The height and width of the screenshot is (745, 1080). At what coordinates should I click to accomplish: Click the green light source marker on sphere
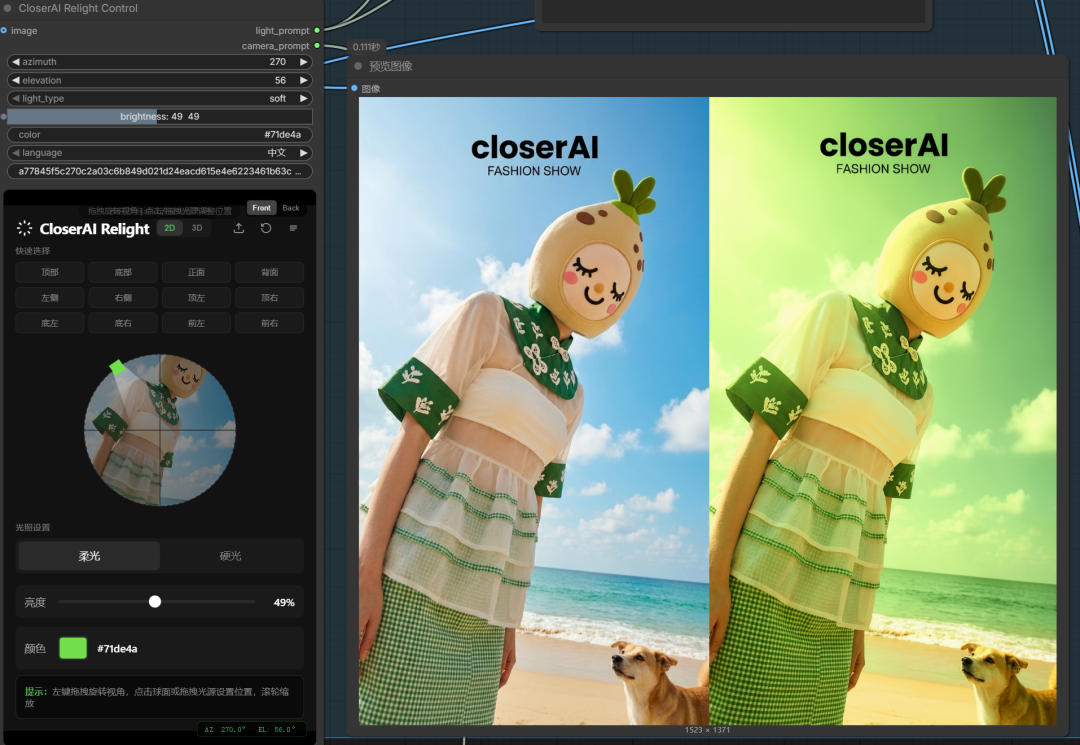coord(118,367)
